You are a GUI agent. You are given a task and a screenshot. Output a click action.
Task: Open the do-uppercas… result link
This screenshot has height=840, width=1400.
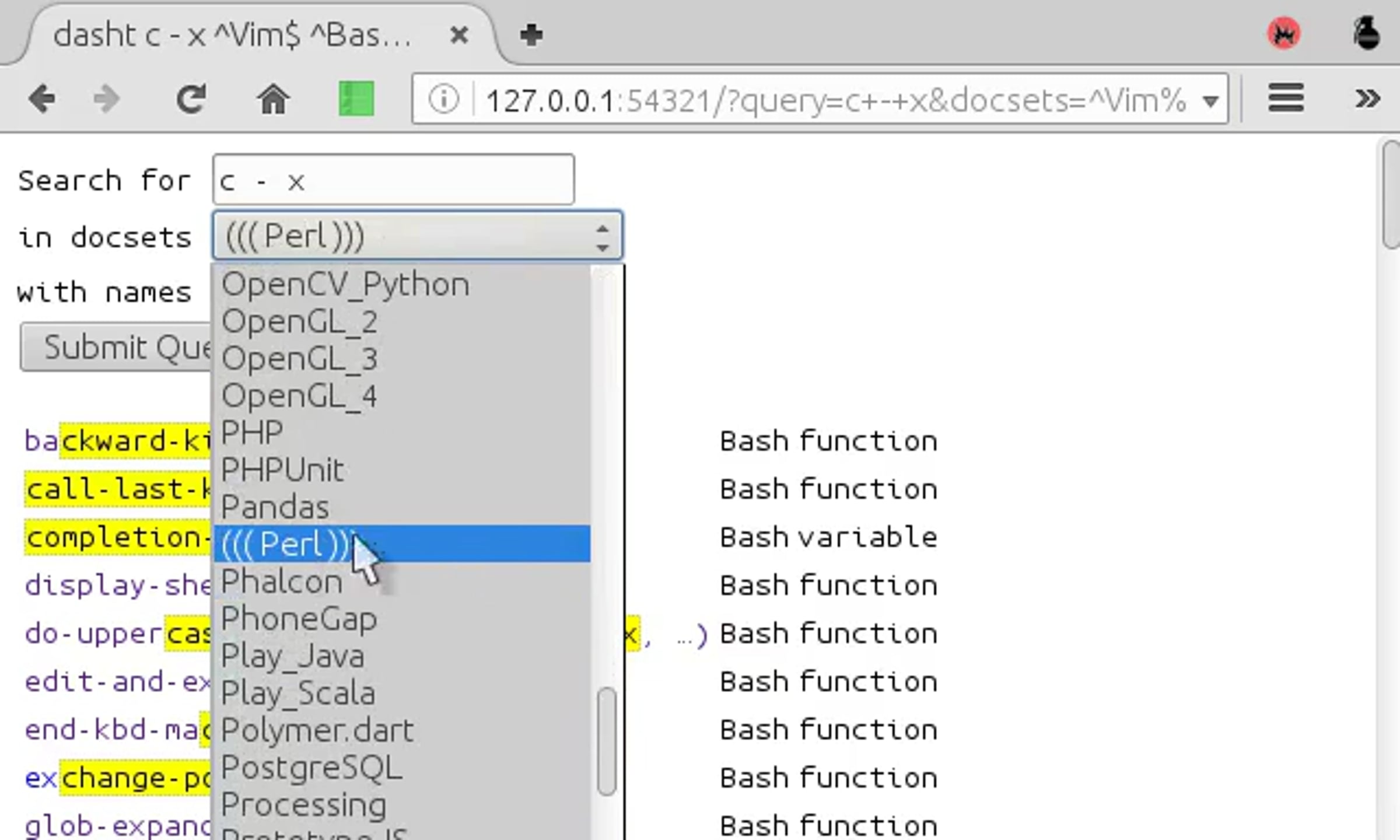[118, 634]
